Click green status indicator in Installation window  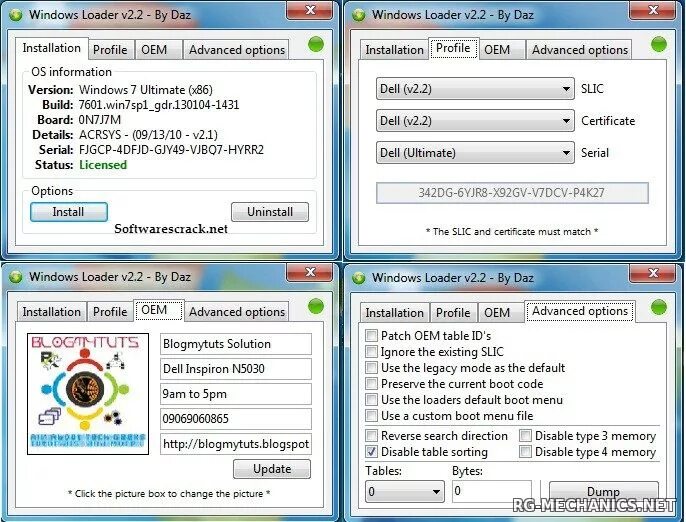(316, 44)
